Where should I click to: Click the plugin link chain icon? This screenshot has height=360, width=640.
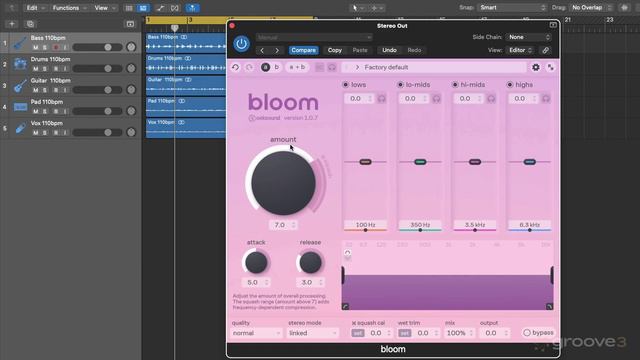coord(545,50)
